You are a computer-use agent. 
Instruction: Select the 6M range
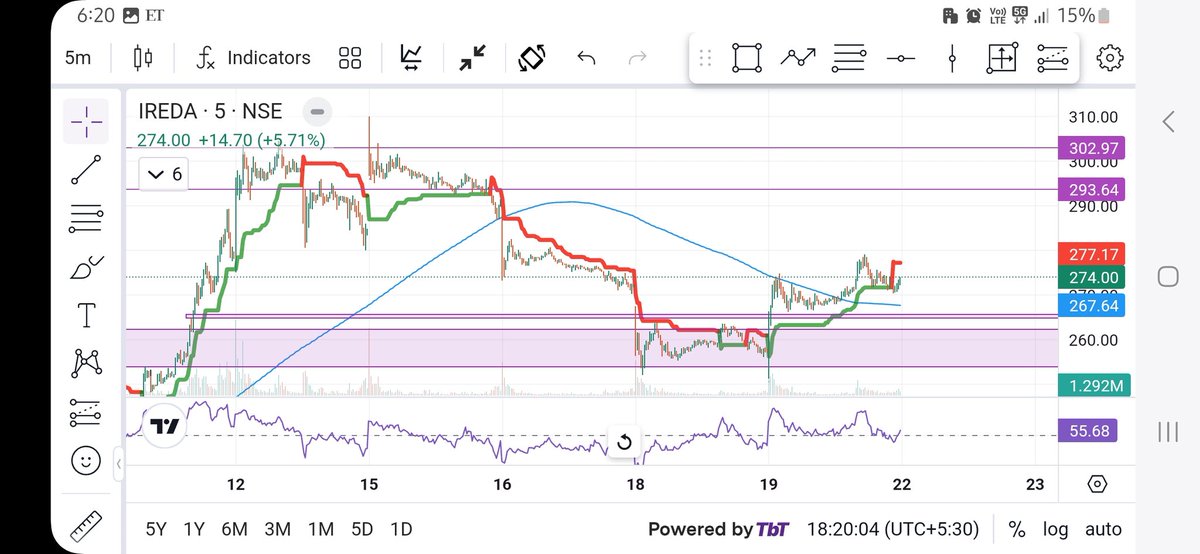[235, 529]
